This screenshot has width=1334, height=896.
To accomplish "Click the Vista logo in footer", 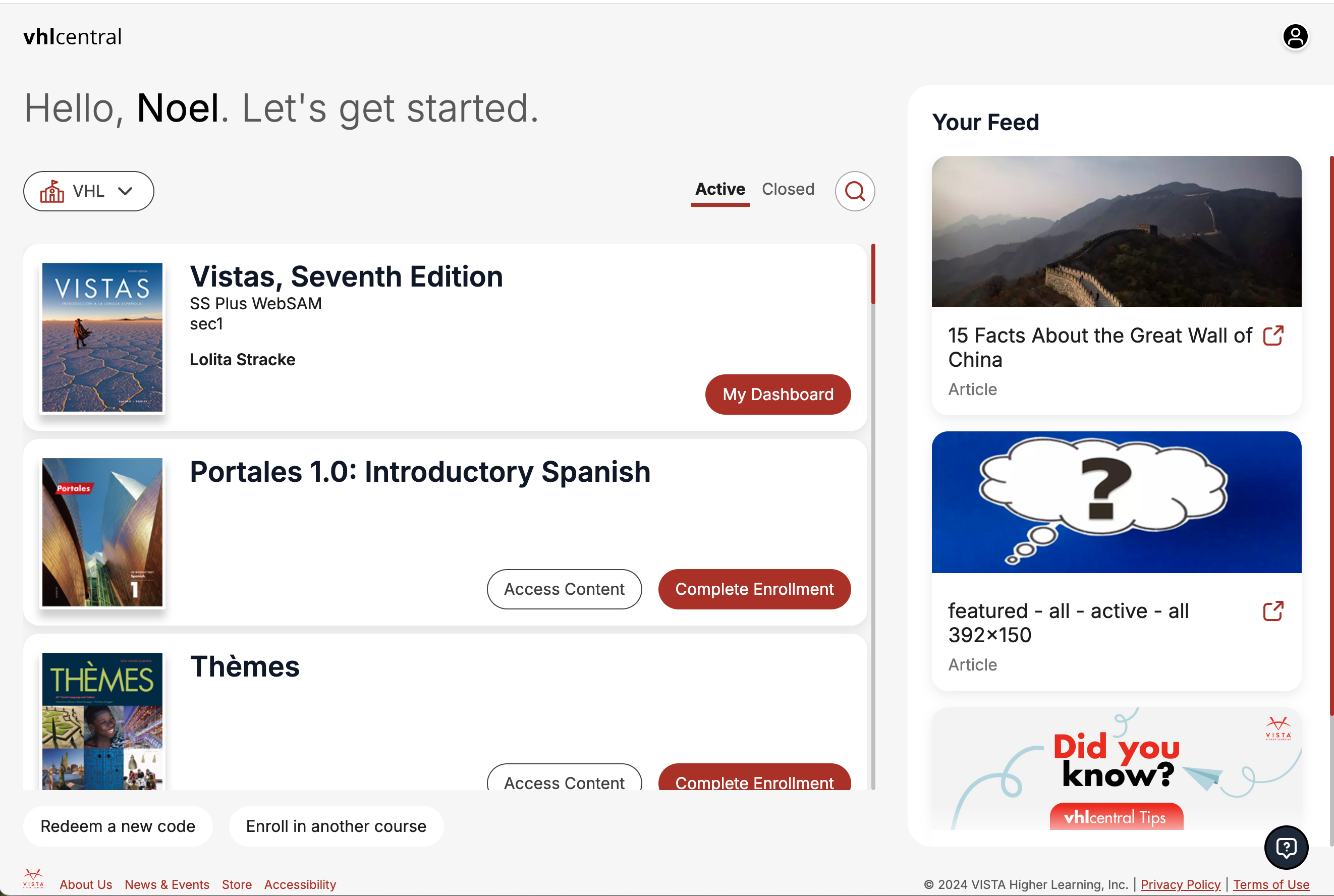I will [x=33, y=879].
